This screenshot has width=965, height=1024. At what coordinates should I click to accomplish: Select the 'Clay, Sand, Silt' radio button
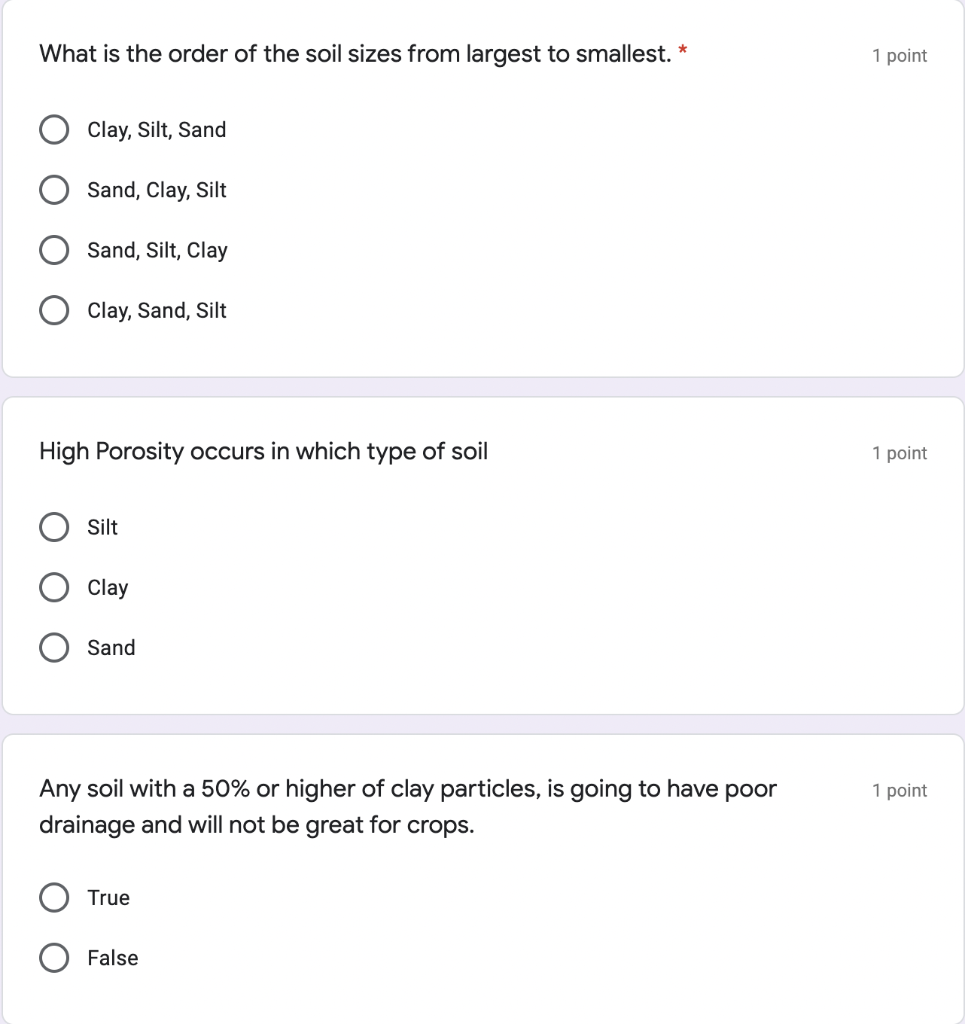point(54,311)
